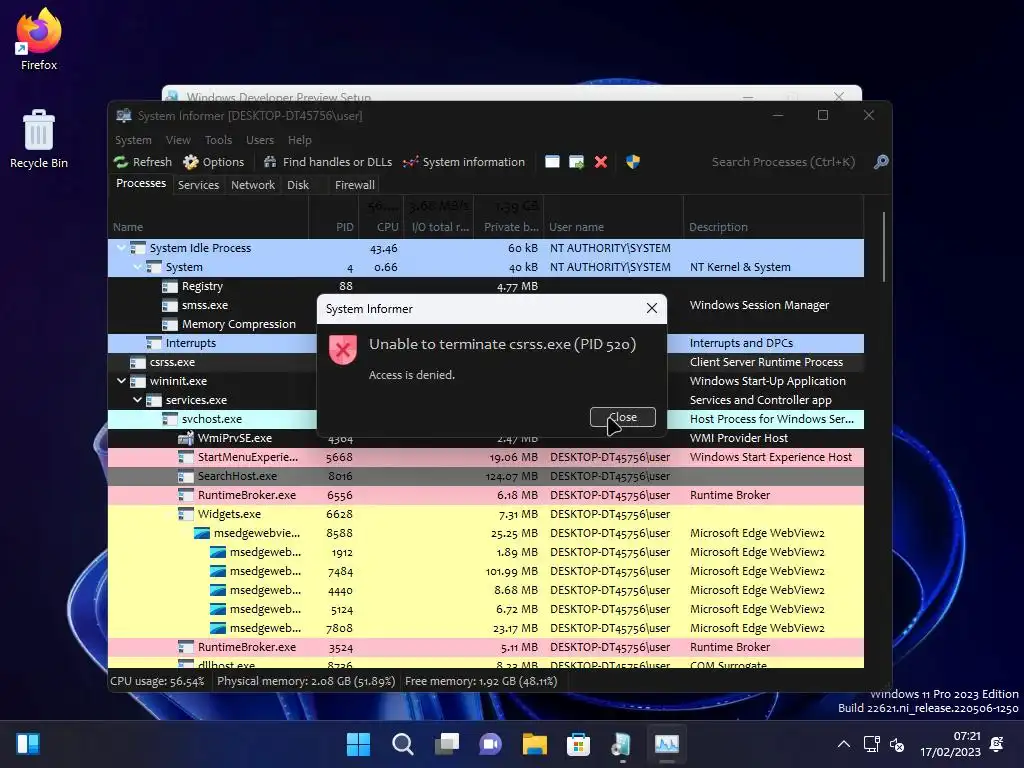Click the msedgewebview icon with PID 8588

pos(202,533)
